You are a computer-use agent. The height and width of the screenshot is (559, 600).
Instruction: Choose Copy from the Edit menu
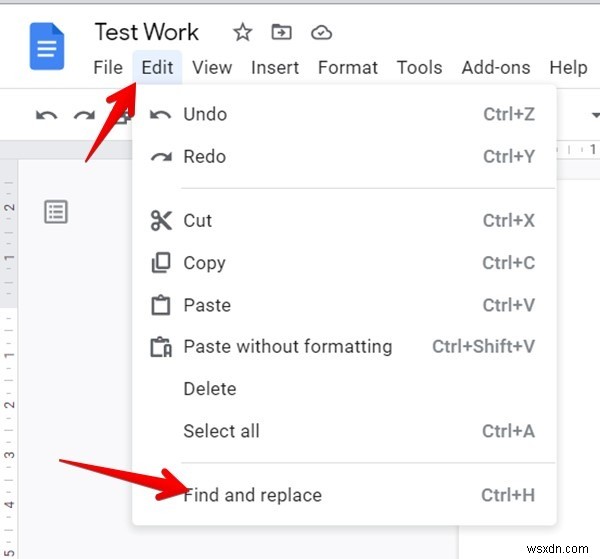point(204,263)
